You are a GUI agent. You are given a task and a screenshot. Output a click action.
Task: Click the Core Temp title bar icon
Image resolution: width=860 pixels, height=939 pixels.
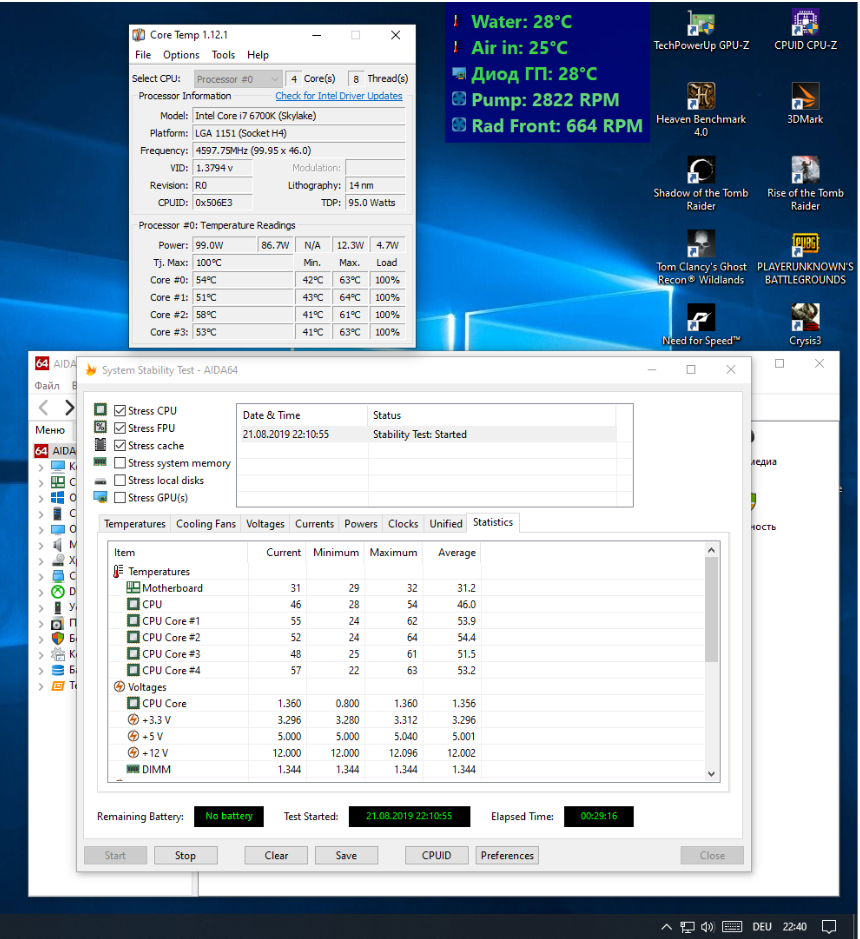[138, 35]
